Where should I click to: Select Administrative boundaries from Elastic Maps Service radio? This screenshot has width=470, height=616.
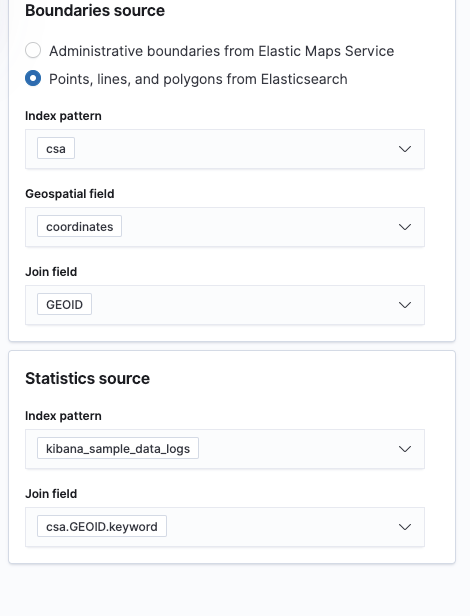tap(33, 50)
